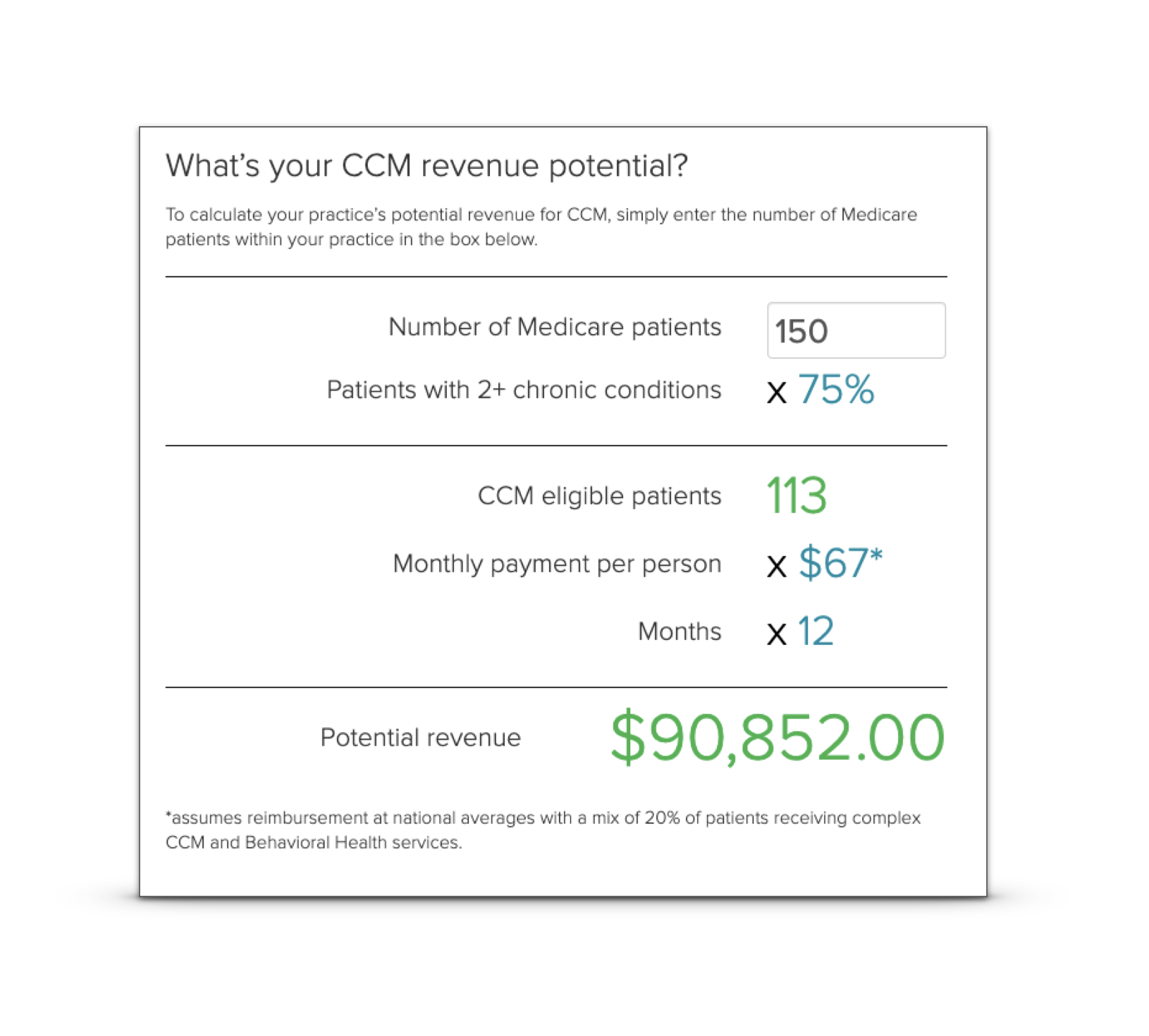Click the Medicare patients number input field
The image size is (1149, 1036).
[x=856, y=331]
